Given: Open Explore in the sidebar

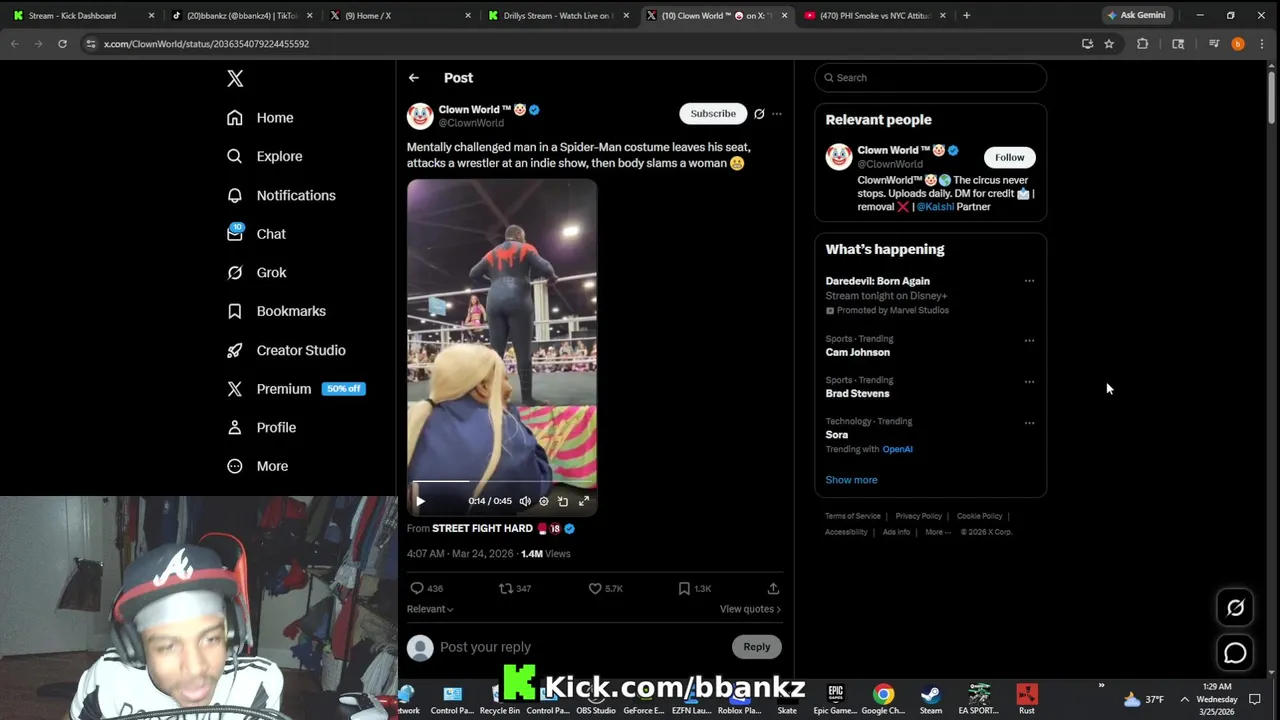Looking at the screenshot, I should (265, 156).
